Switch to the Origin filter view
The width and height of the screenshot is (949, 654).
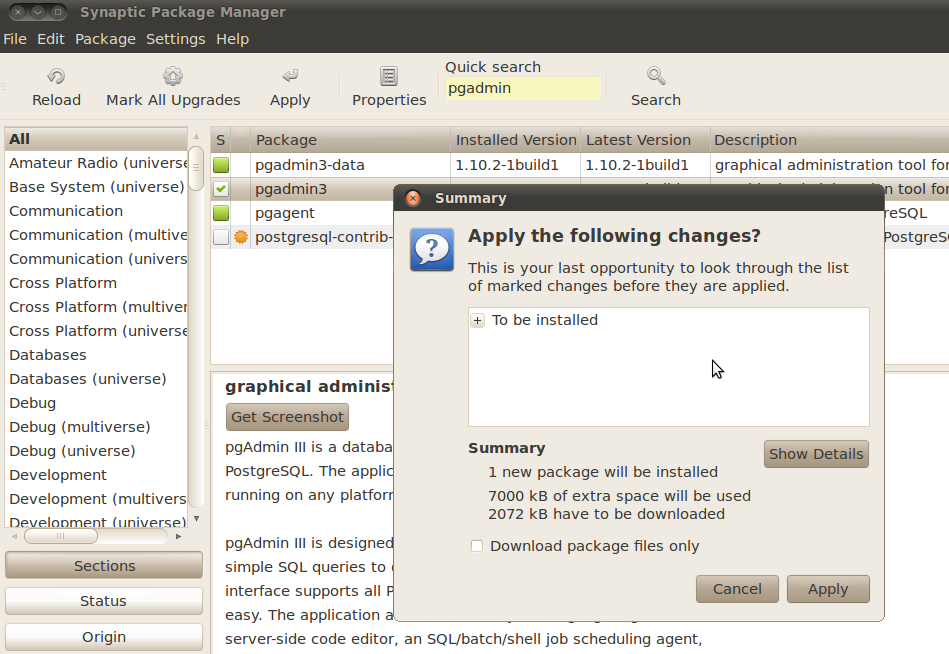point(104,637)
